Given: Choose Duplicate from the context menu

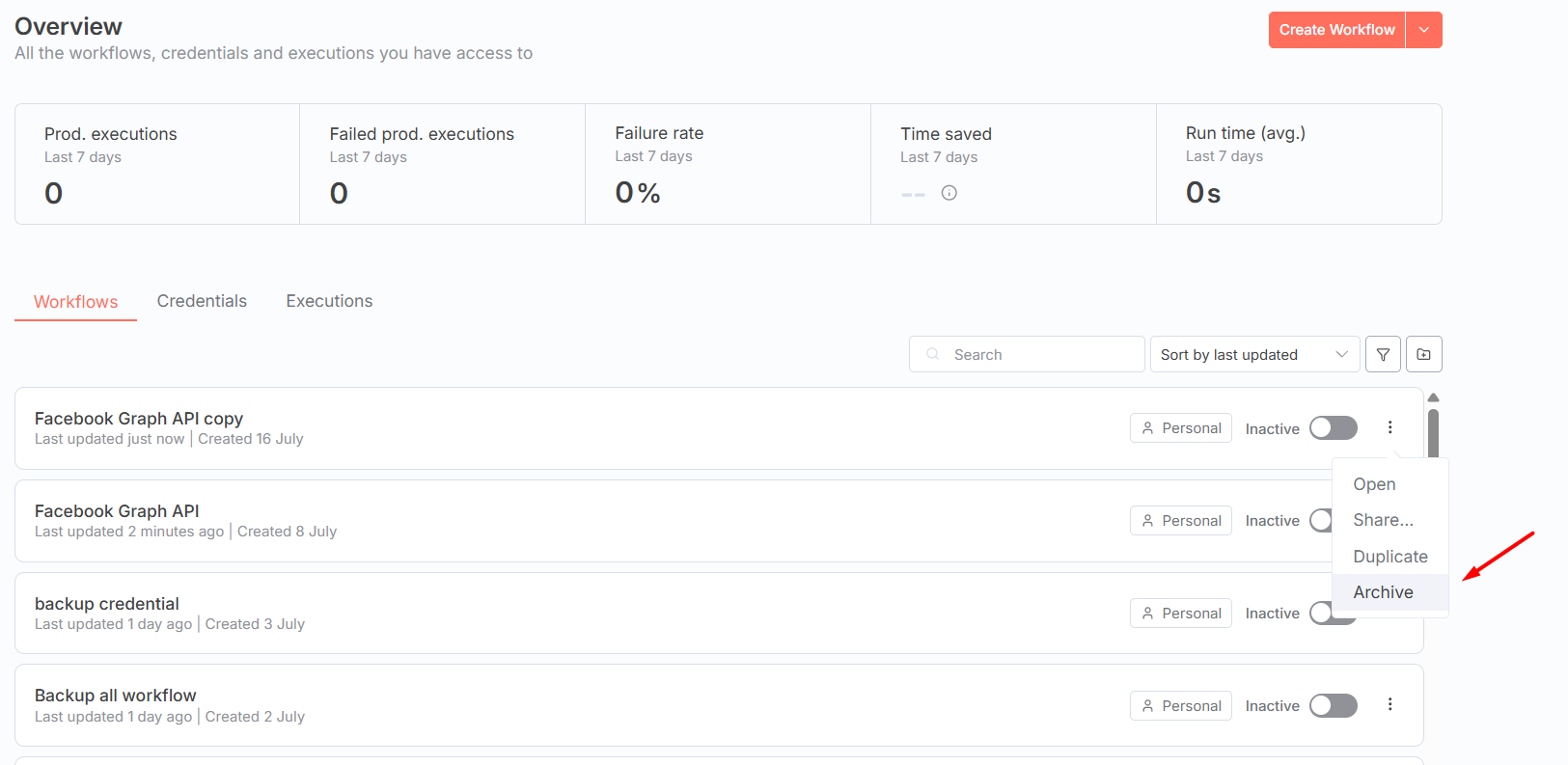Looking at the screenshot, I should tap(1389, 557).
